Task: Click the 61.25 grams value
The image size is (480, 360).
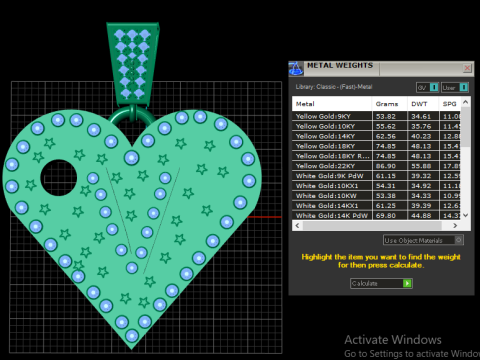Action: [x=386, y=206]
